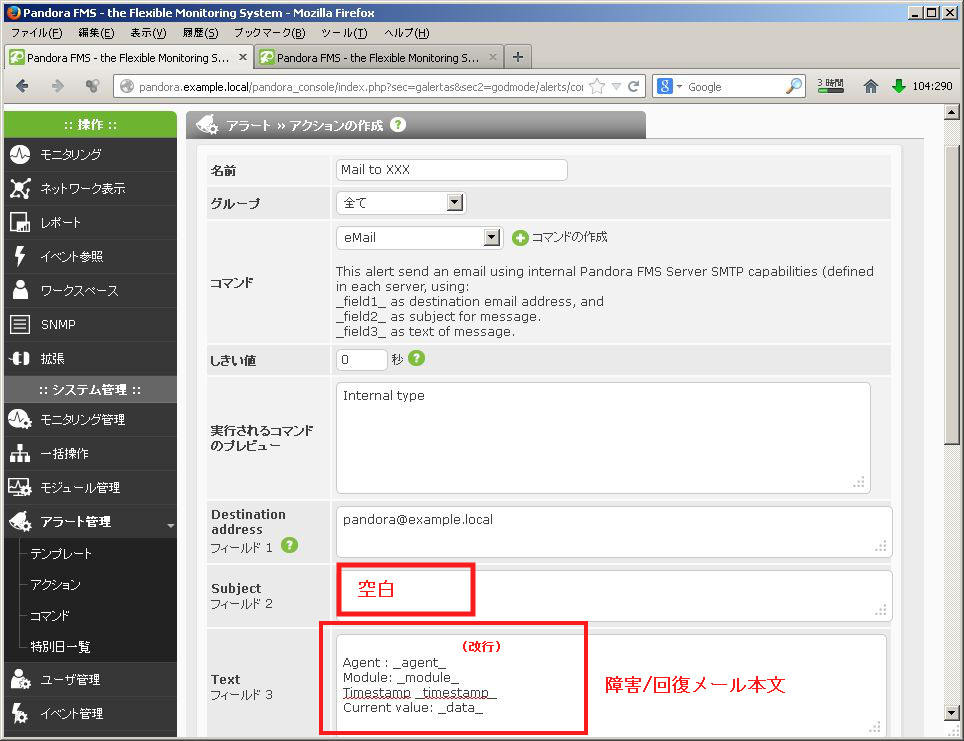Image resolution: width=964 pixels, height=741 pixels.
Task: Show help for the しきい値 field
Action: tap(416, 358)
